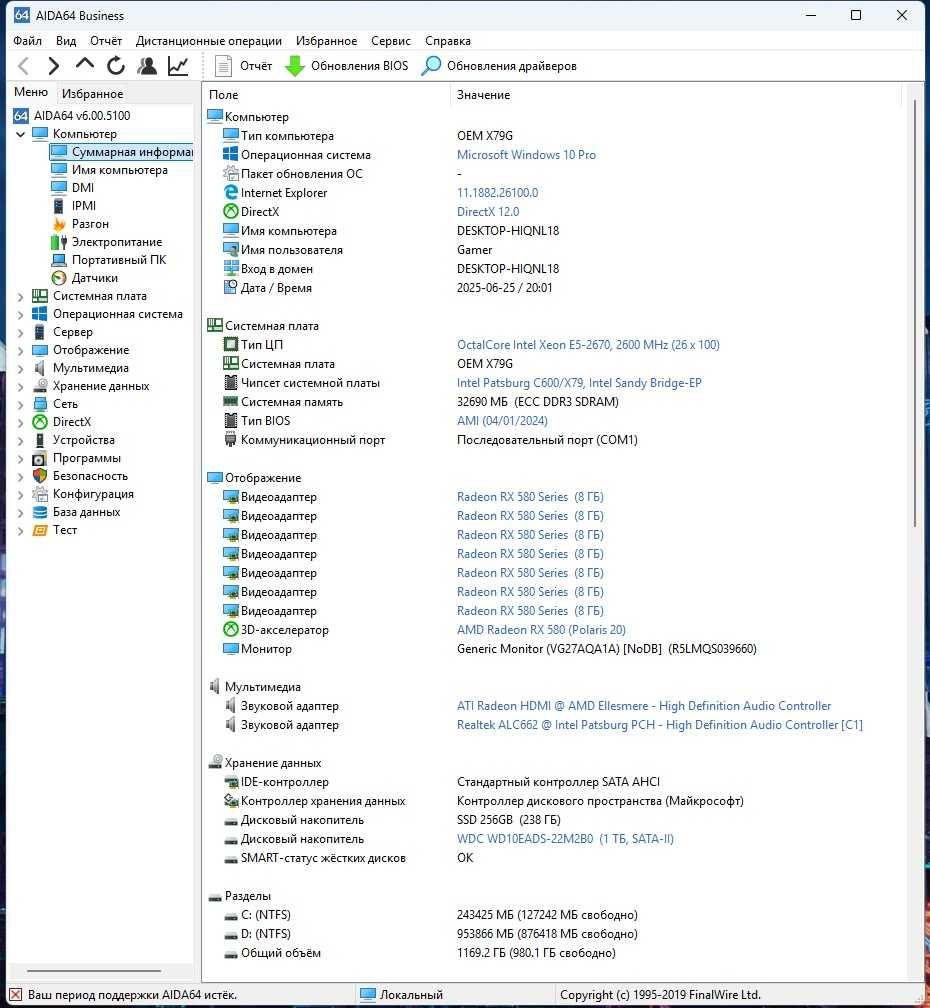The image size is (930, 1008).
Task: Expand the Программы tree node
Action: (x=21, y=458)
